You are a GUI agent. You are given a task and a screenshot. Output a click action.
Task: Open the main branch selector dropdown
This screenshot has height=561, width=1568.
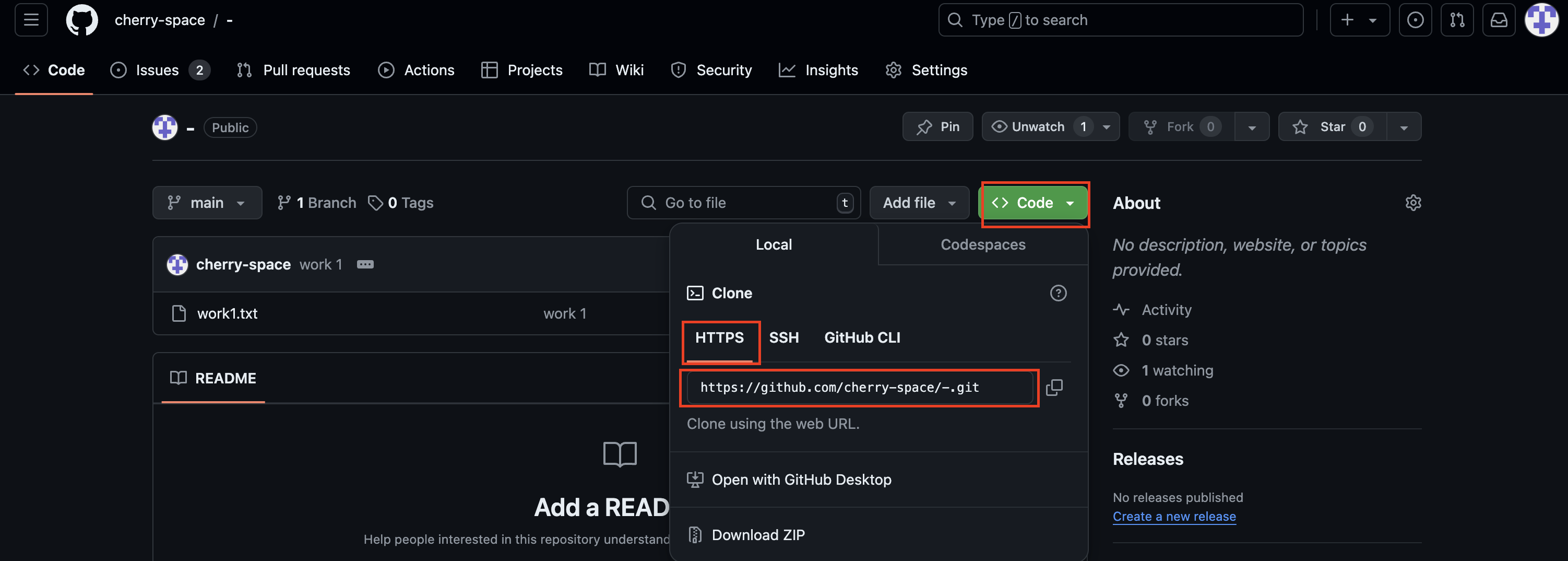pyautogui.click(x=207, y=203)
